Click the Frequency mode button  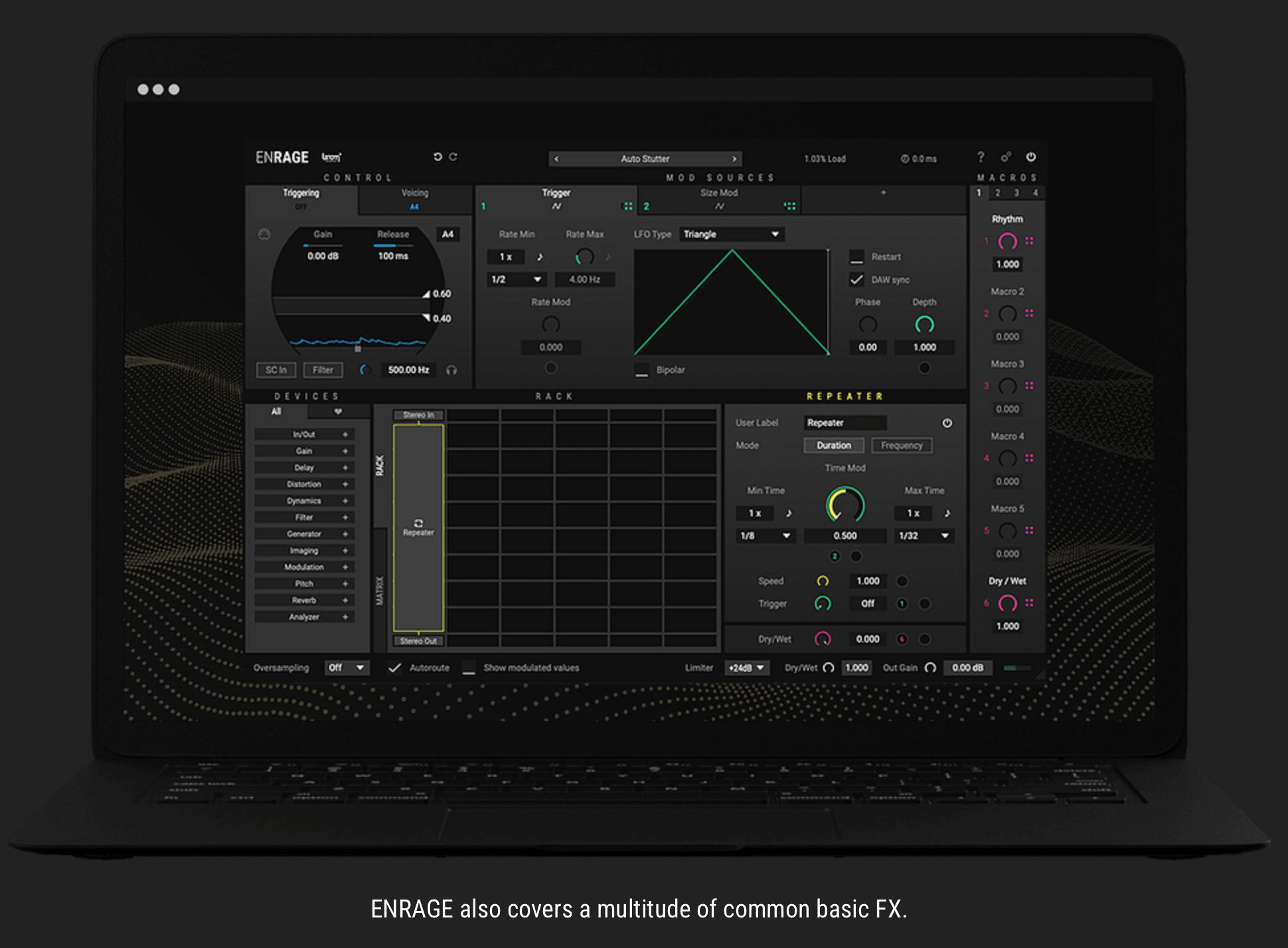pos(901,445)
